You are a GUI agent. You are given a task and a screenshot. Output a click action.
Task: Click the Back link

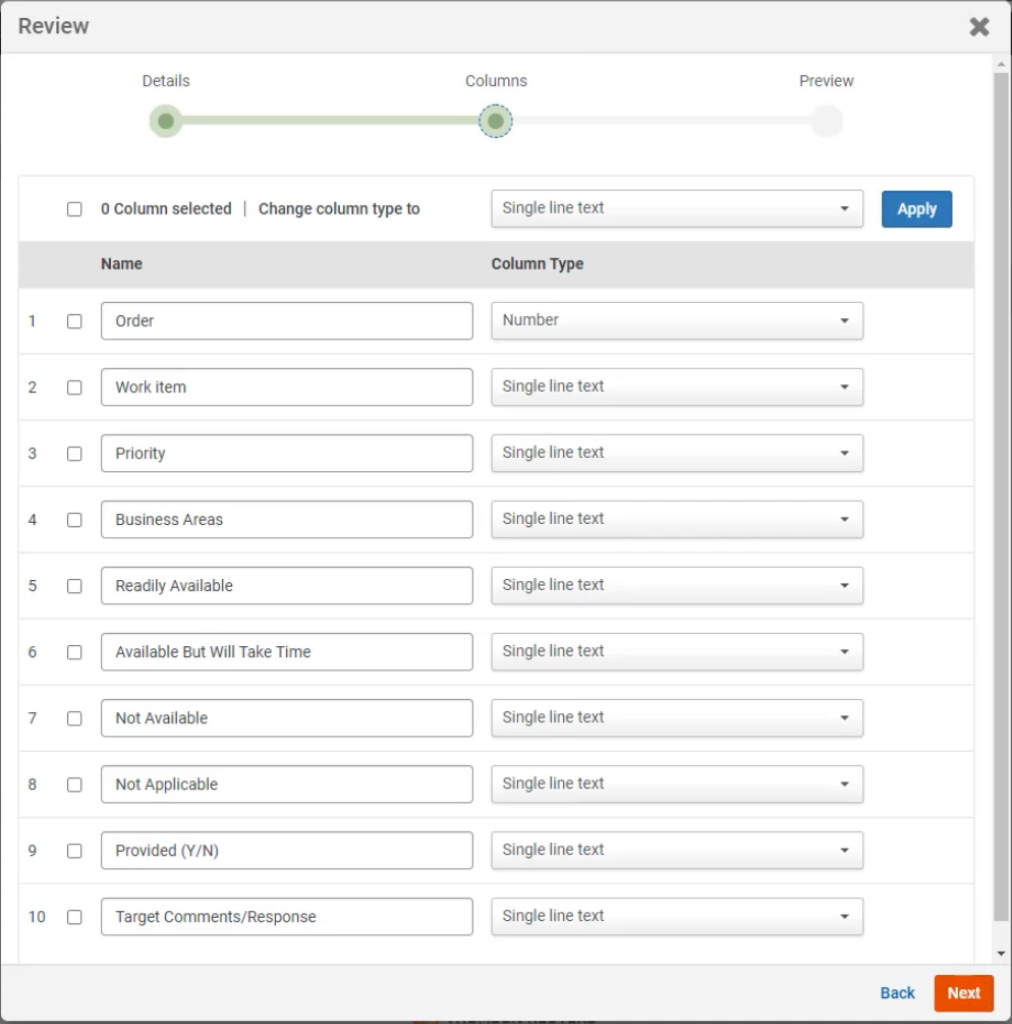click(x=897, y=993)
